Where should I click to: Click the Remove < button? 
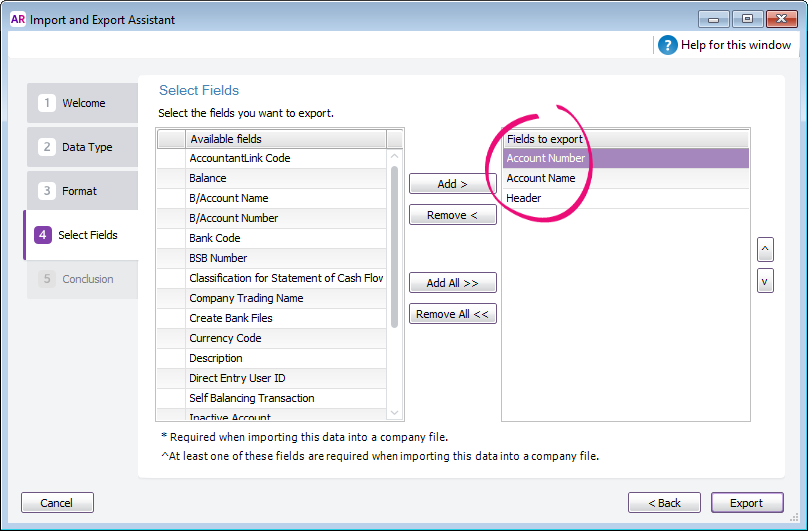coord(452,215)
